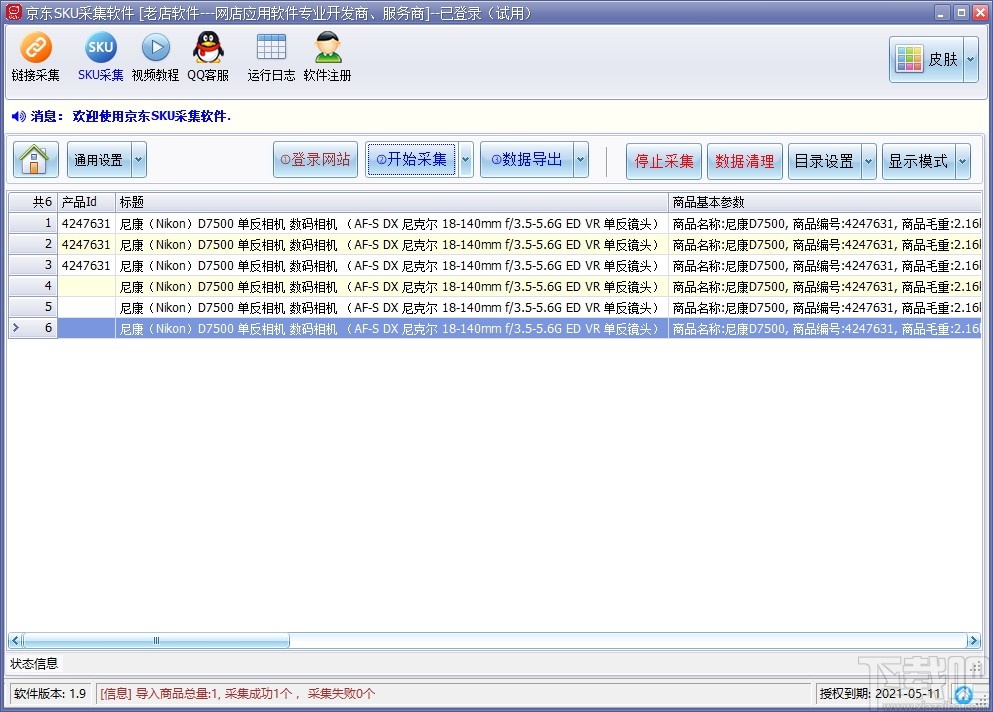Expand the 显示模式 dropdown arrow

point(963,162)
